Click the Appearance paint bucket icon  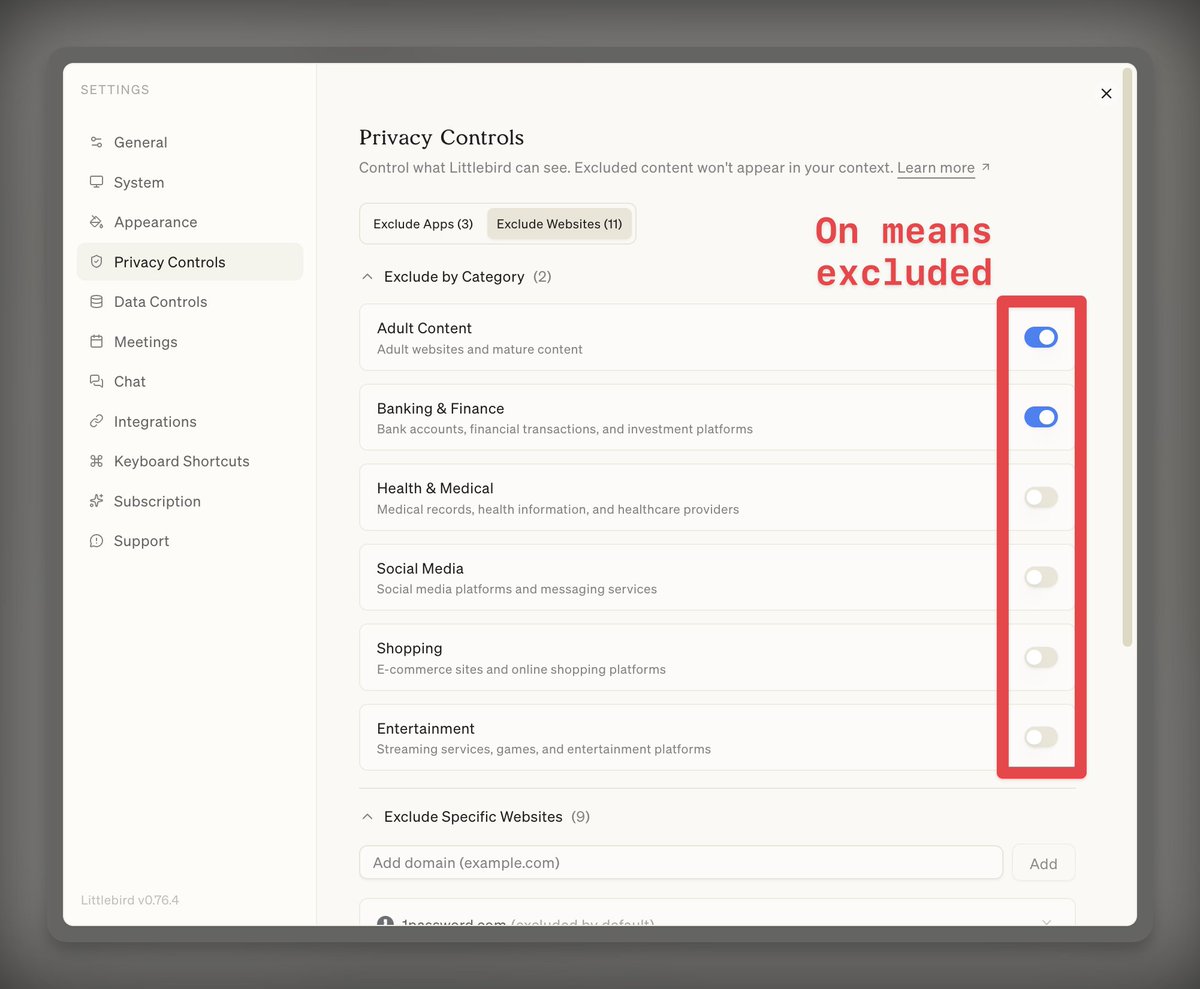[x=96, y=222]
